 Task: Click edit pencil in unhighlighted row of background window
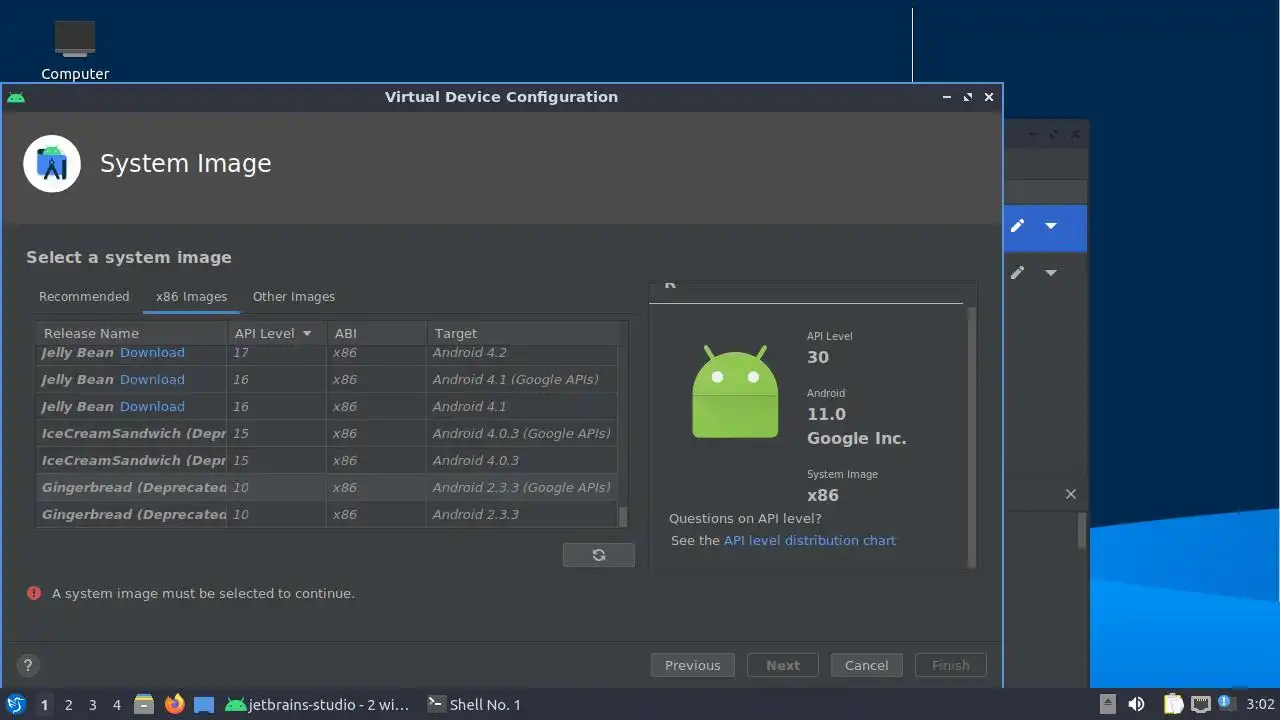[x=1017, y=273]
